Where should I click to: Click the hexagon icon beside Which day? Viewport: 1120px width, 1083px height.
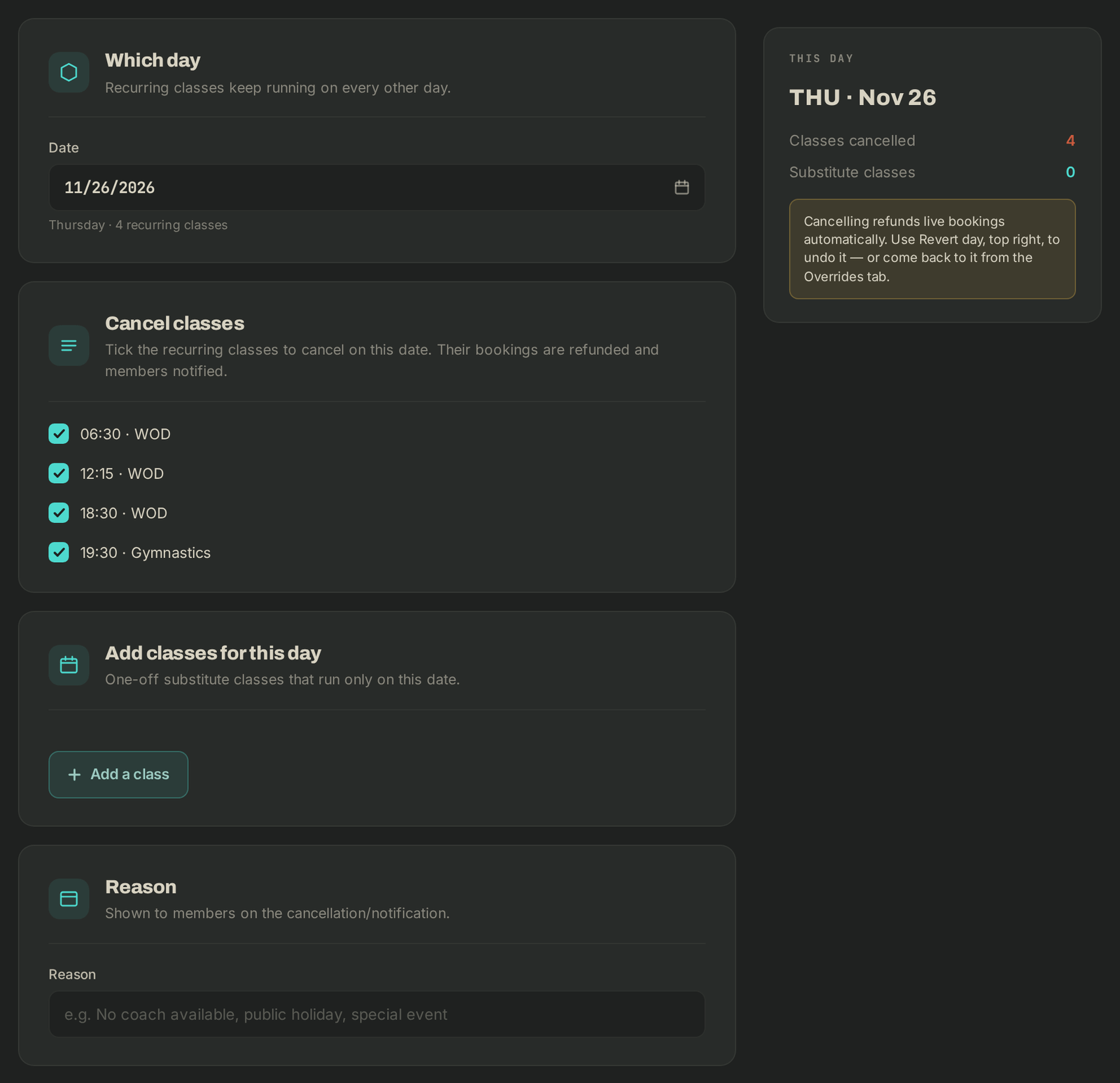point(69,72)
